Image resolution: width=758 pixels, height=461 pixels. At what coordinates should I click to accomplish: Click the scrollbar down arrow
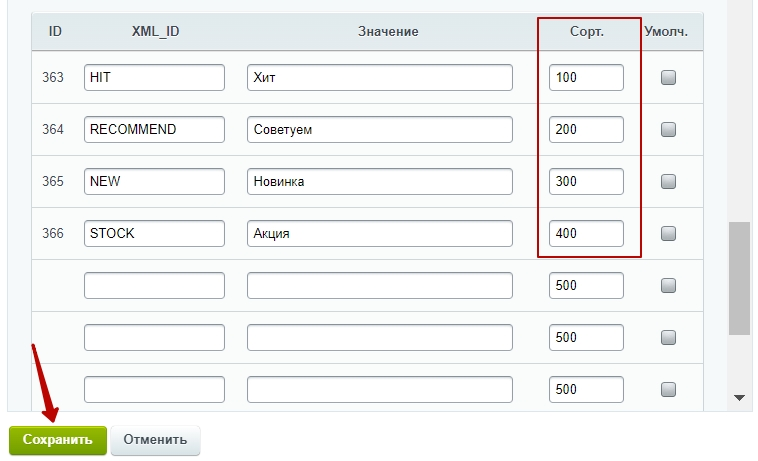(x=739, y=398)
